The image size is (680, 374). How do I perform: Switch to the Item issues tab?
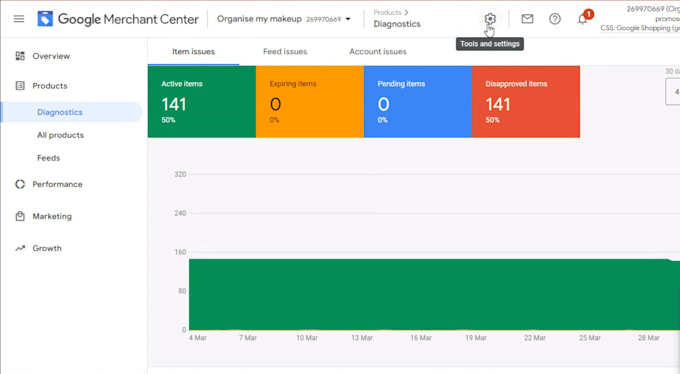tap(193, 52)
